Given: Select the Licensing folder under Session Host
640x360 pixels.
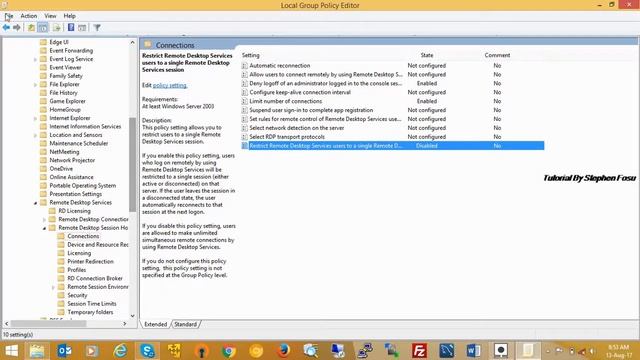Looking at the screenshot, I should tap(79, 253).
